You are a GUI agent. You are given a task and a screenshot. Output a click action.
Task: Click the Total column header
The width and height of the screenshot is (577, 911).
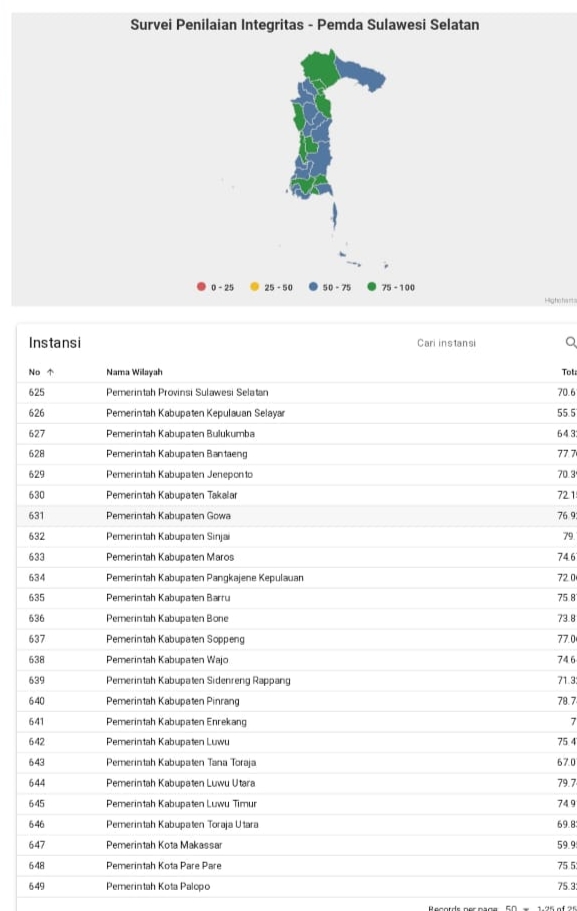click(x=569, y=372)
